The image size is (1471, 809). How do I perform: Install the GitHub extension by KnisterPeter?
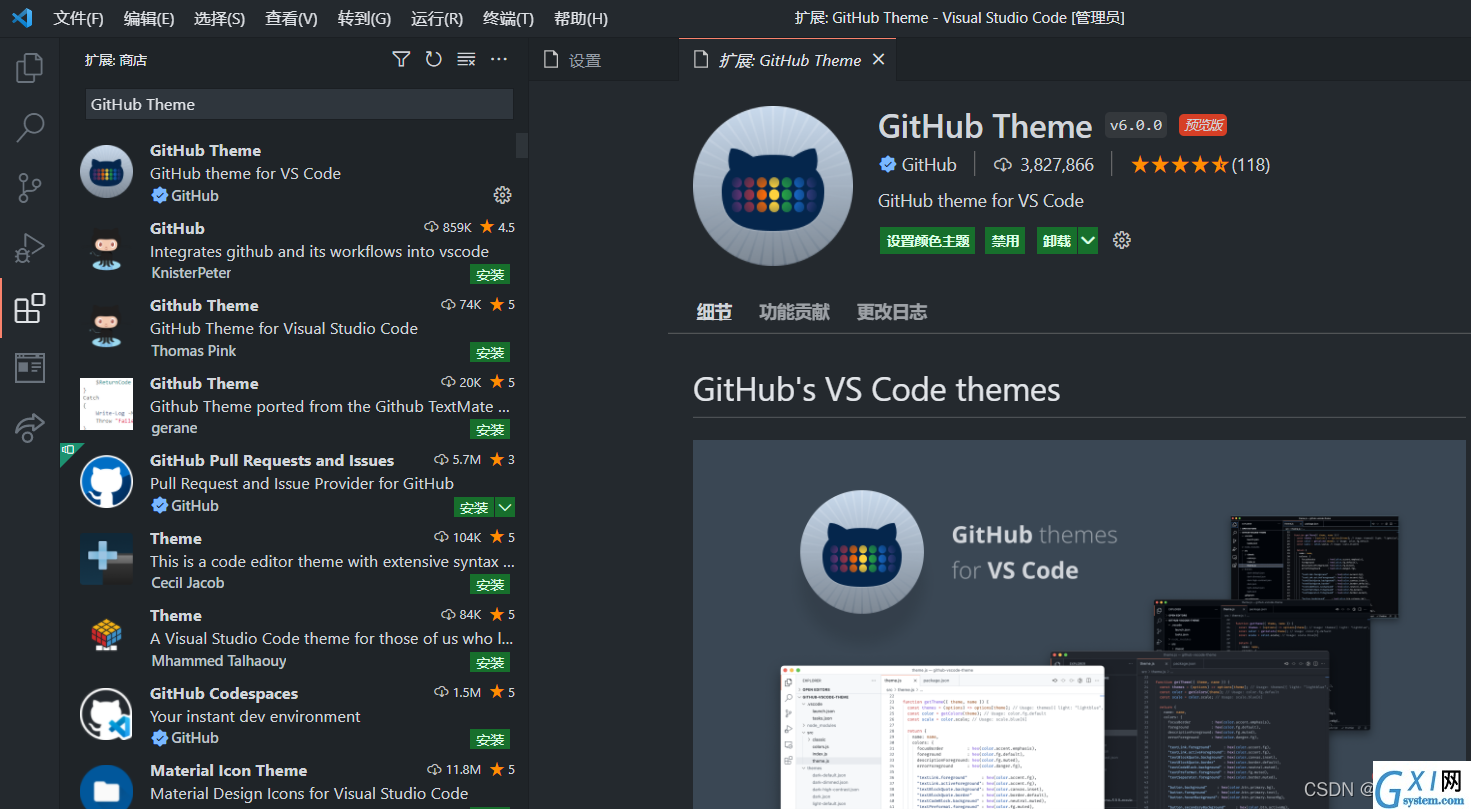click(490, 274)
